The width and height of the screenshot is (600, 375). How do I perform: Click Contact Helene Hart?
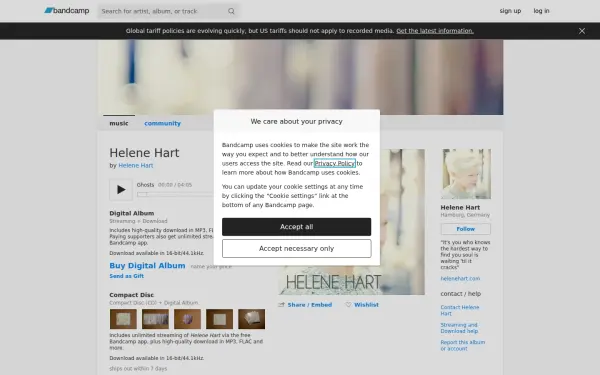(460, 310)
